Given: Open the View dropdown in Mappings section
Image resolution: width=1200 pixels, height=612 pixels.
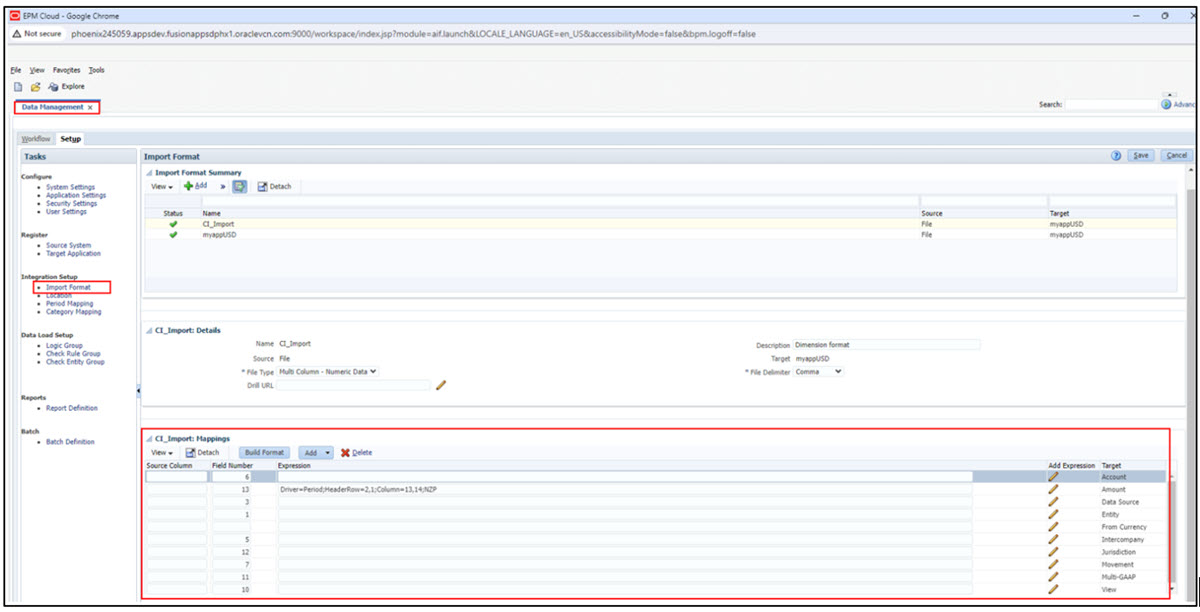Looking at the screenshot, I should 161,453.
